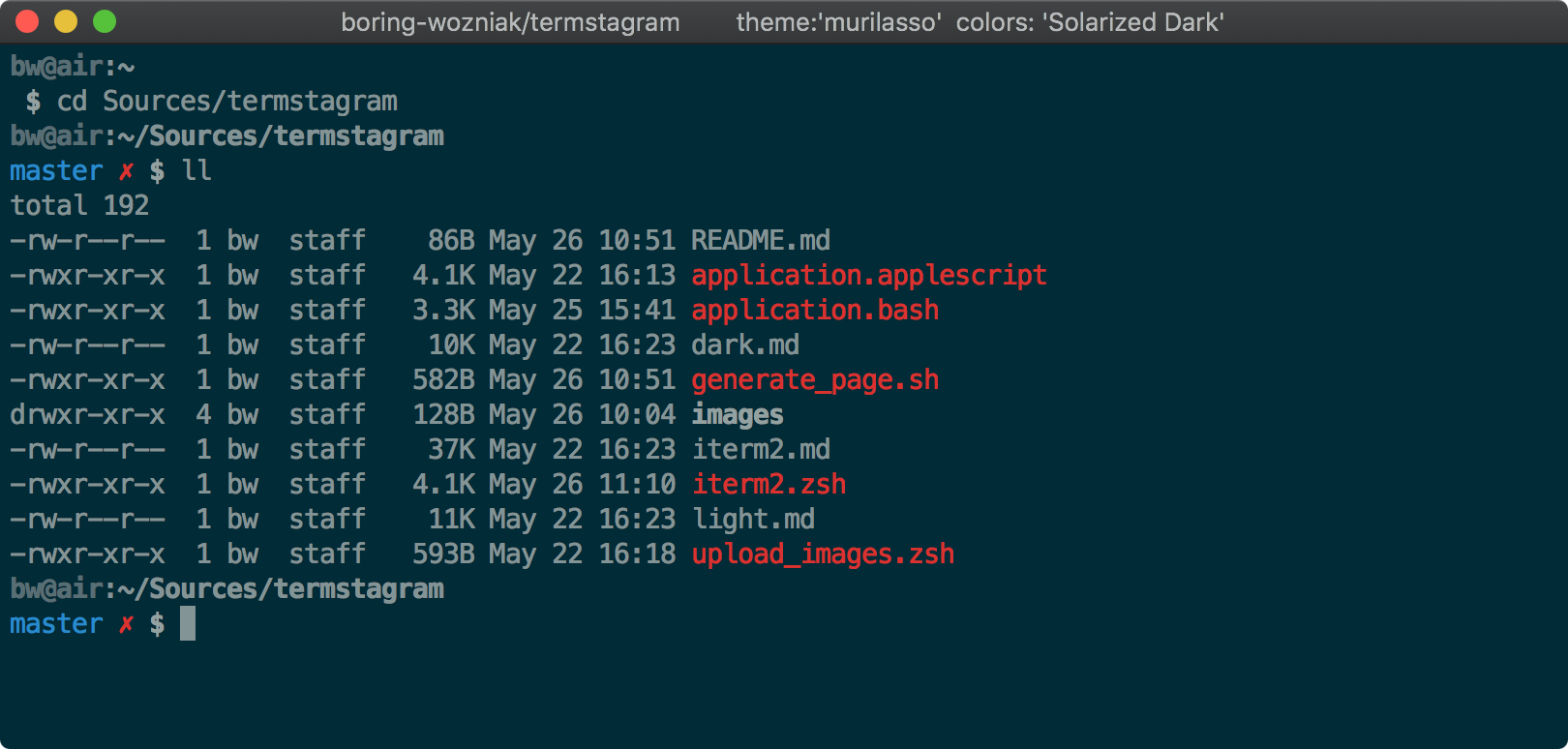Viewport: 1568px width, 749px height.
Task: Click the red close window button
Action: [27, 21]
